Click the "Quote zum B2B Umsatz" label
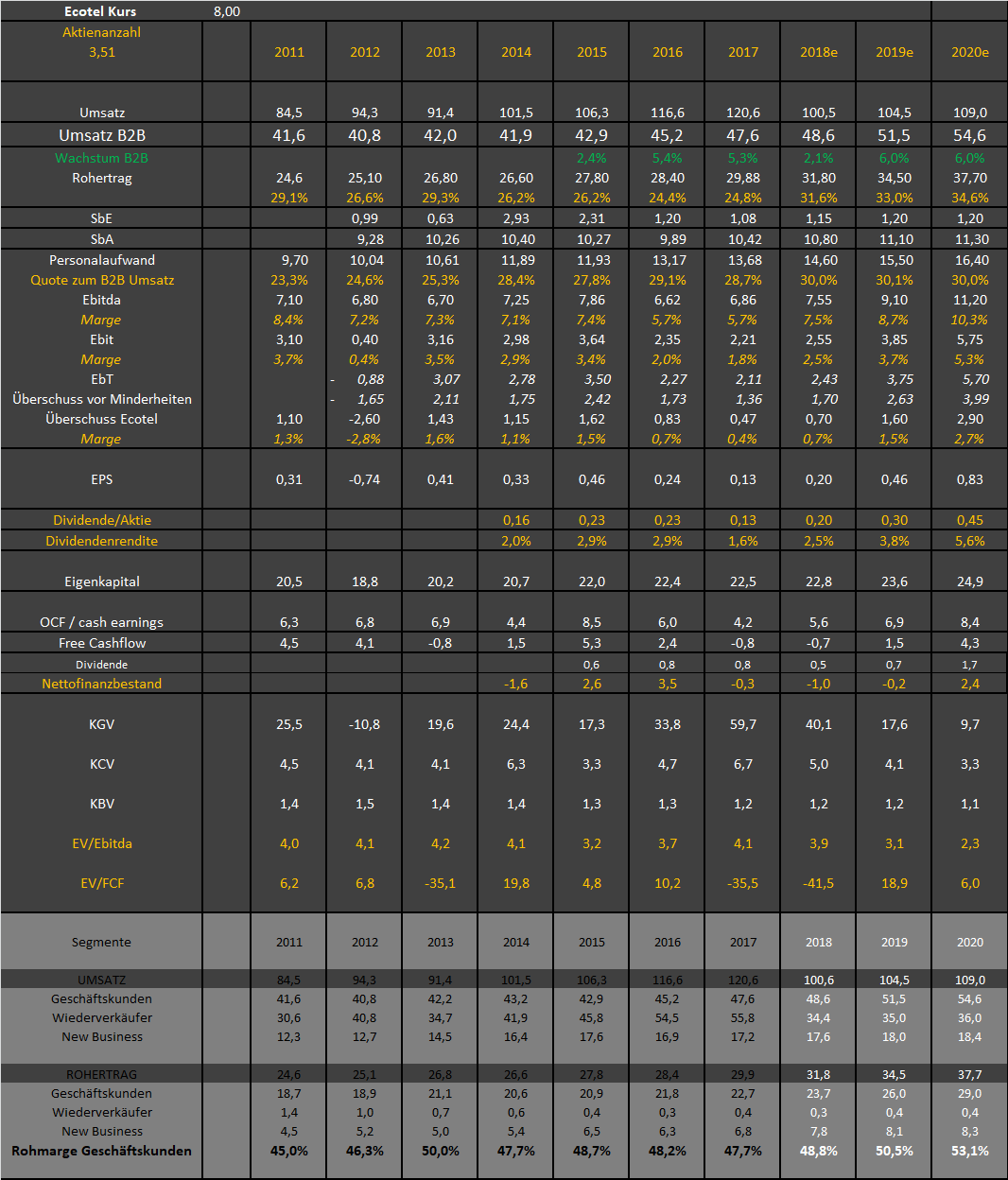 (101, 280)
